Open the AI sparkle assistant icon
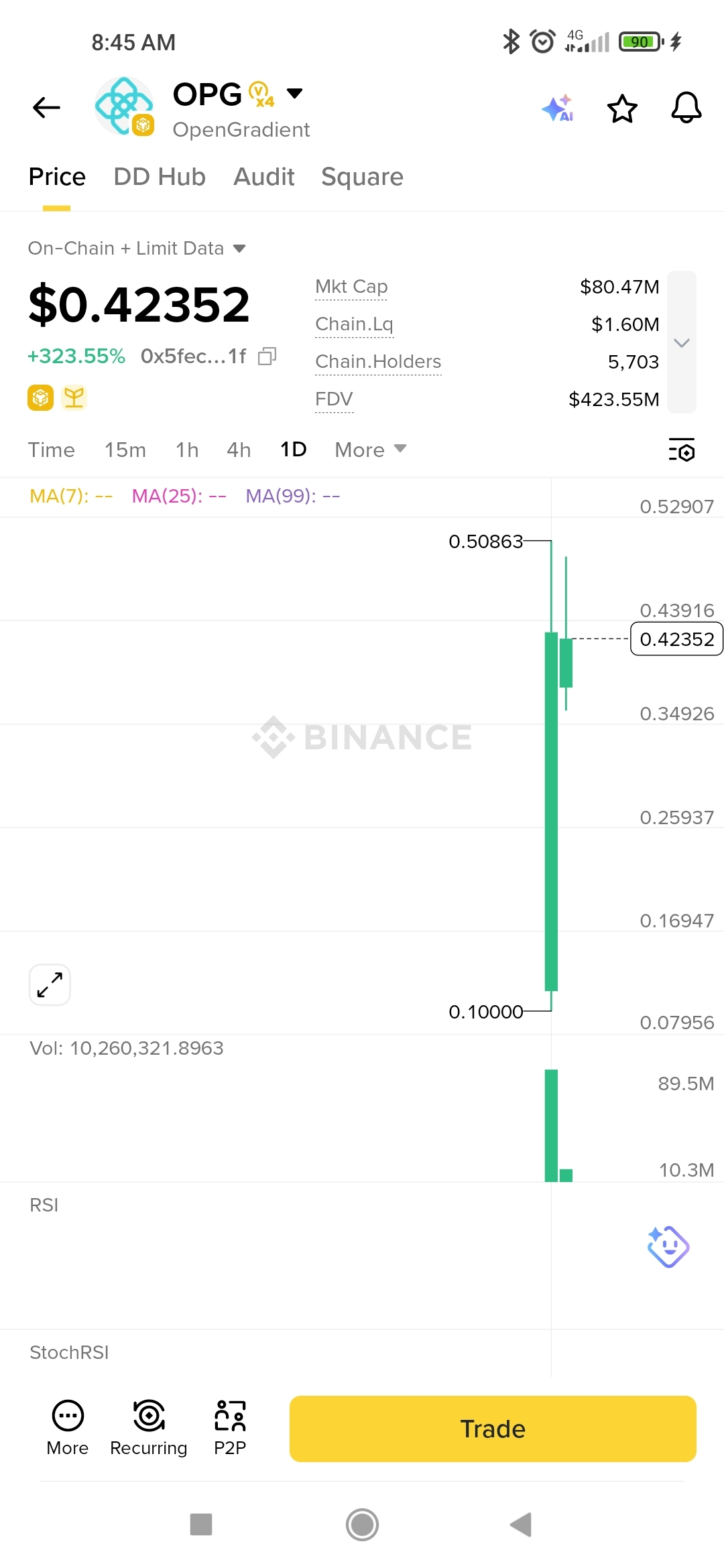Screen dimensions: 724x1568 coord(558,108)
